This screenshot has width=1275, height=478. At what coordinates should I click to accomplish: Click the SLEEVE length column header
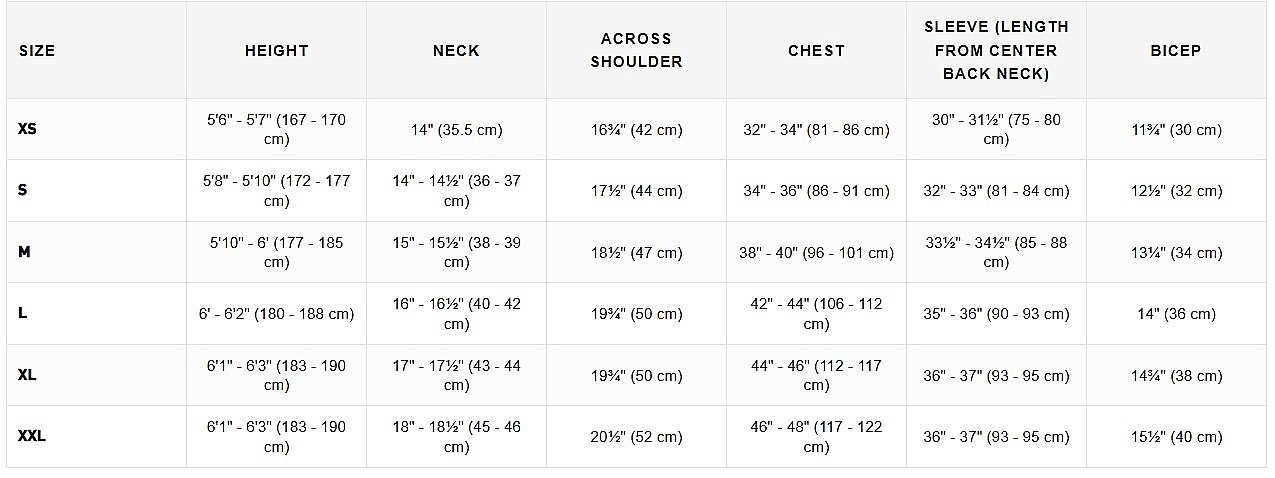996,50
